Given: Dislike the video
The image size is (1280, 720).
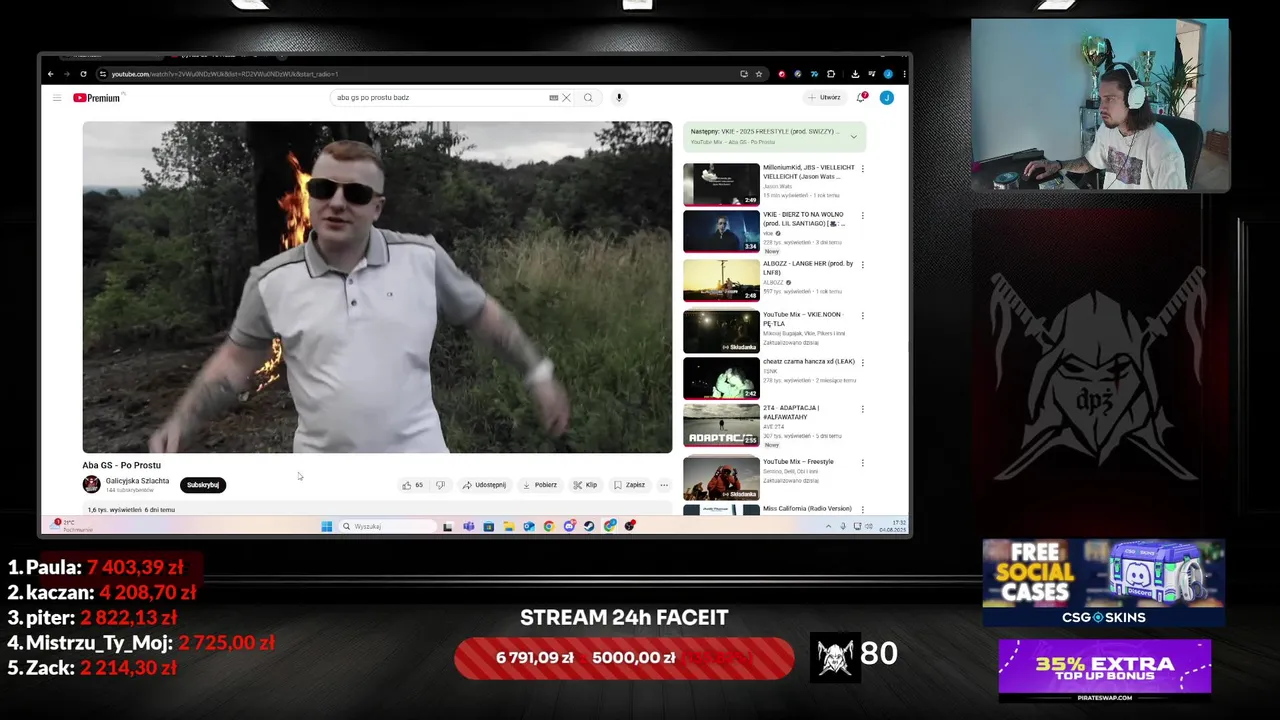Looking at the screenshot, I should (x=440, y=485).
